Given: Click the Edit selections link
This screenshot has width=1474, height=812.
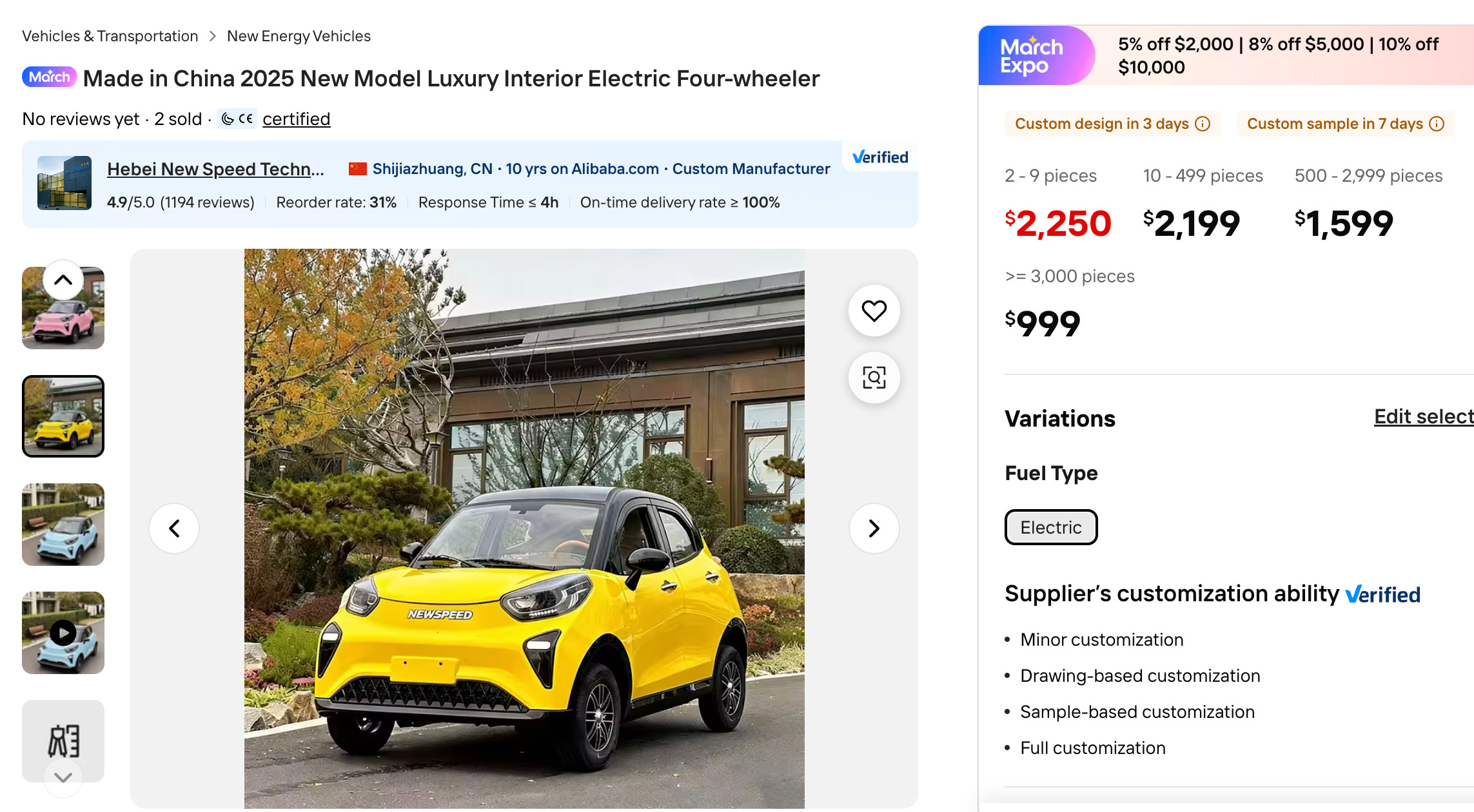Looking at the screenshot, I should pos(1424,417).
